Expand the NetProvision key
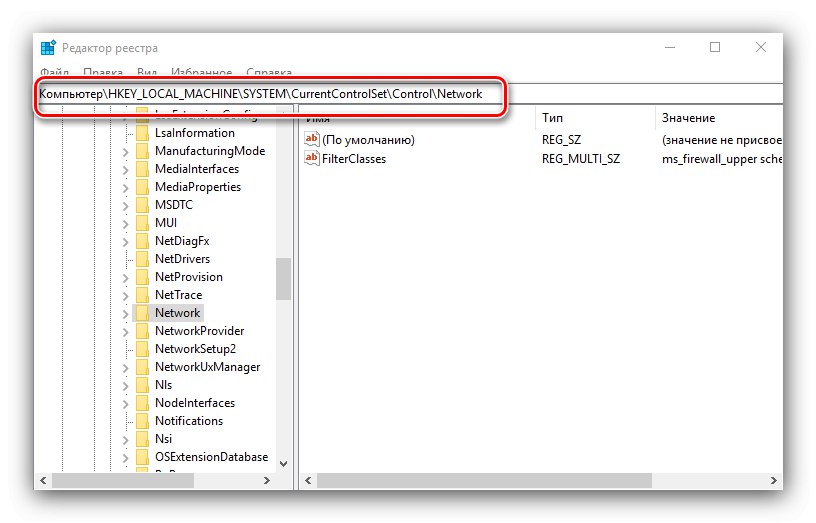The height and width of the screenshot is (523, 816). tap(125, 278)
